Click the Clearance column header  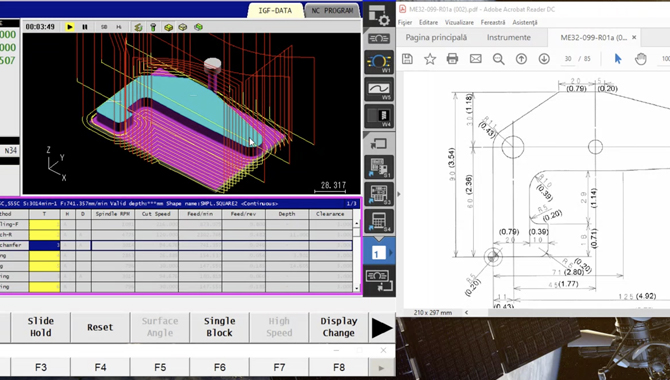pos(330,214)
